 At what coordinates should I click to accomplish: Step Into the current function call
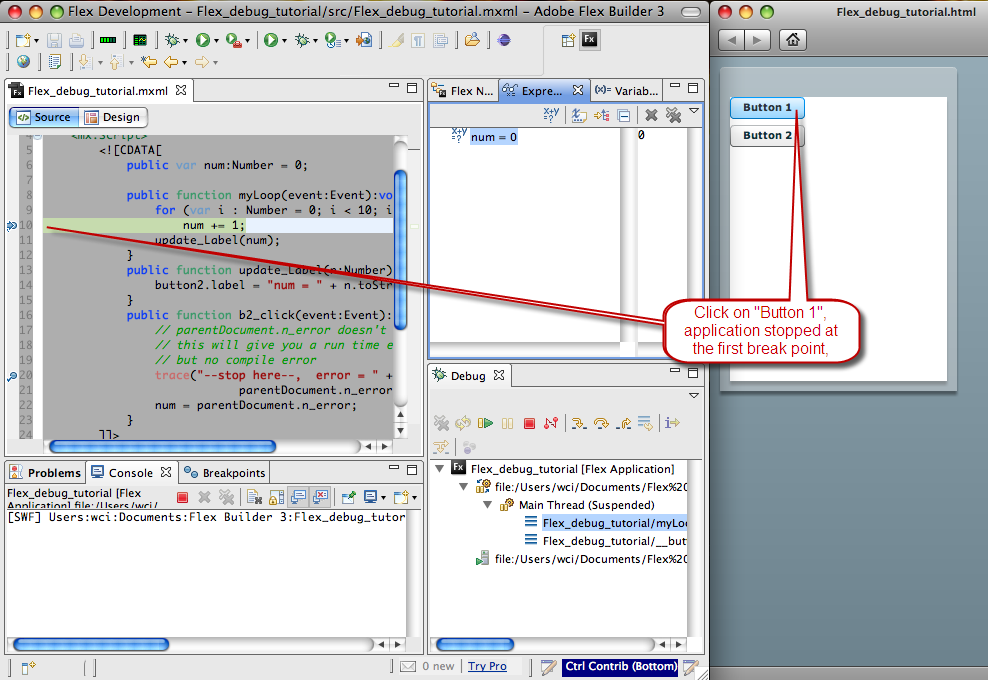click(x=579, y=423)
